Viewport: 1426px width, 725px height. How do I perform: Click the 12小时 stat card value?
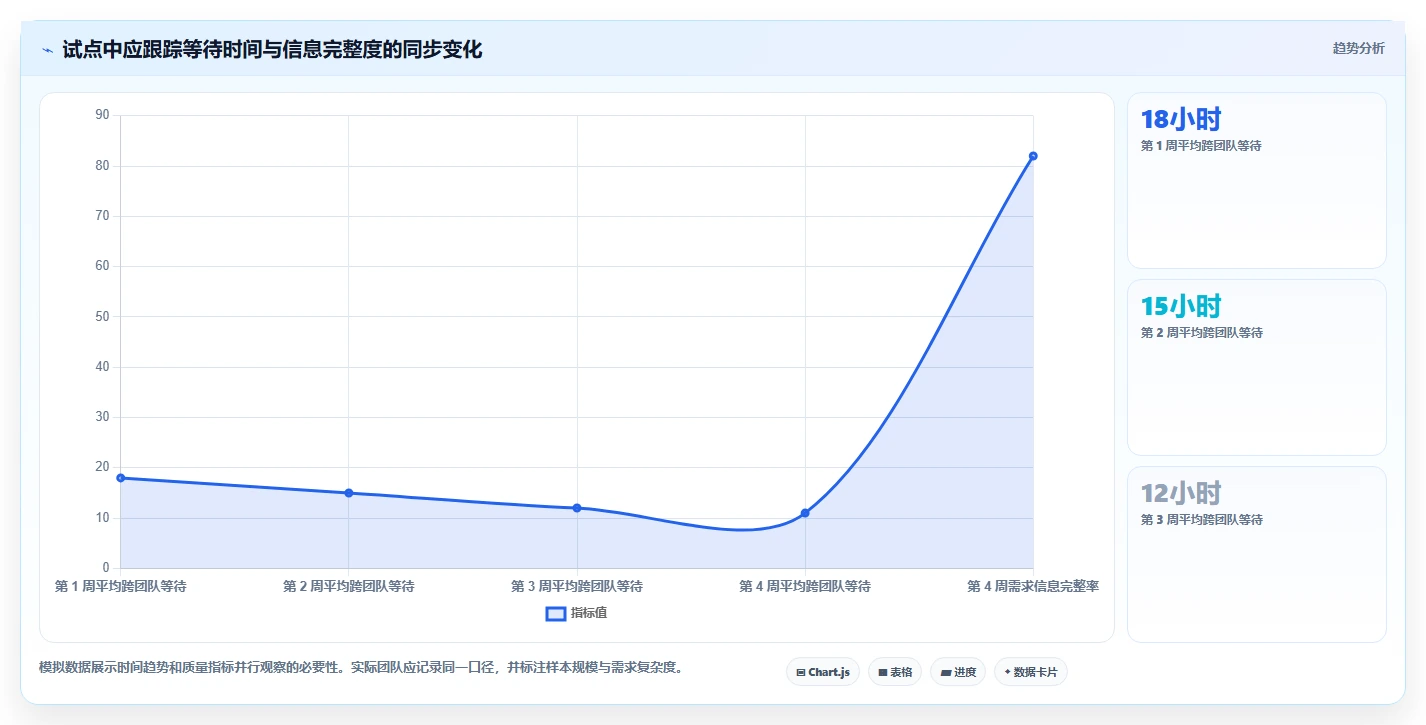(1181, 493)
